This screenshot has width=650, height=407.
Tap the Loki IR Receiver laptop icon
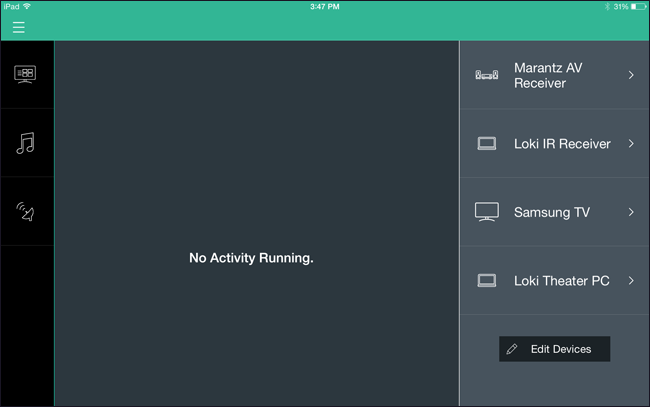487,143
